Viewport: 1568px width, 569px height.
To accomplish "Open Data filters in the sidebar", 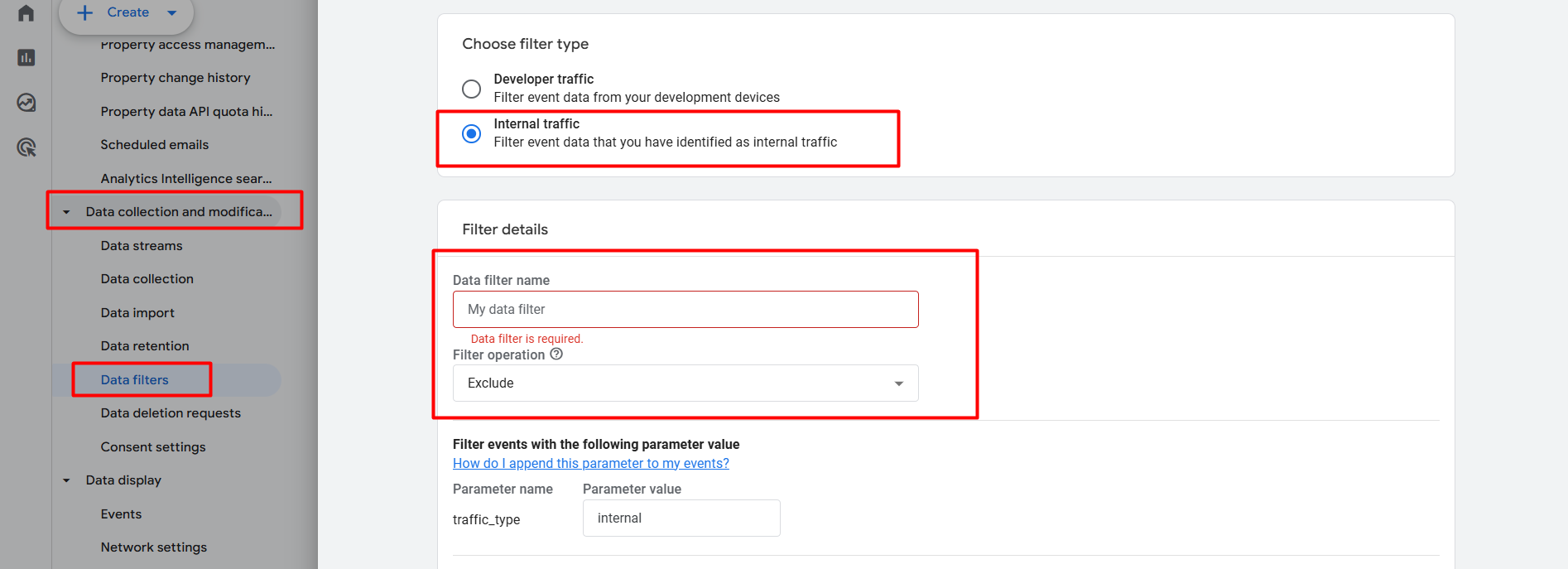I will tap(135, 380).
